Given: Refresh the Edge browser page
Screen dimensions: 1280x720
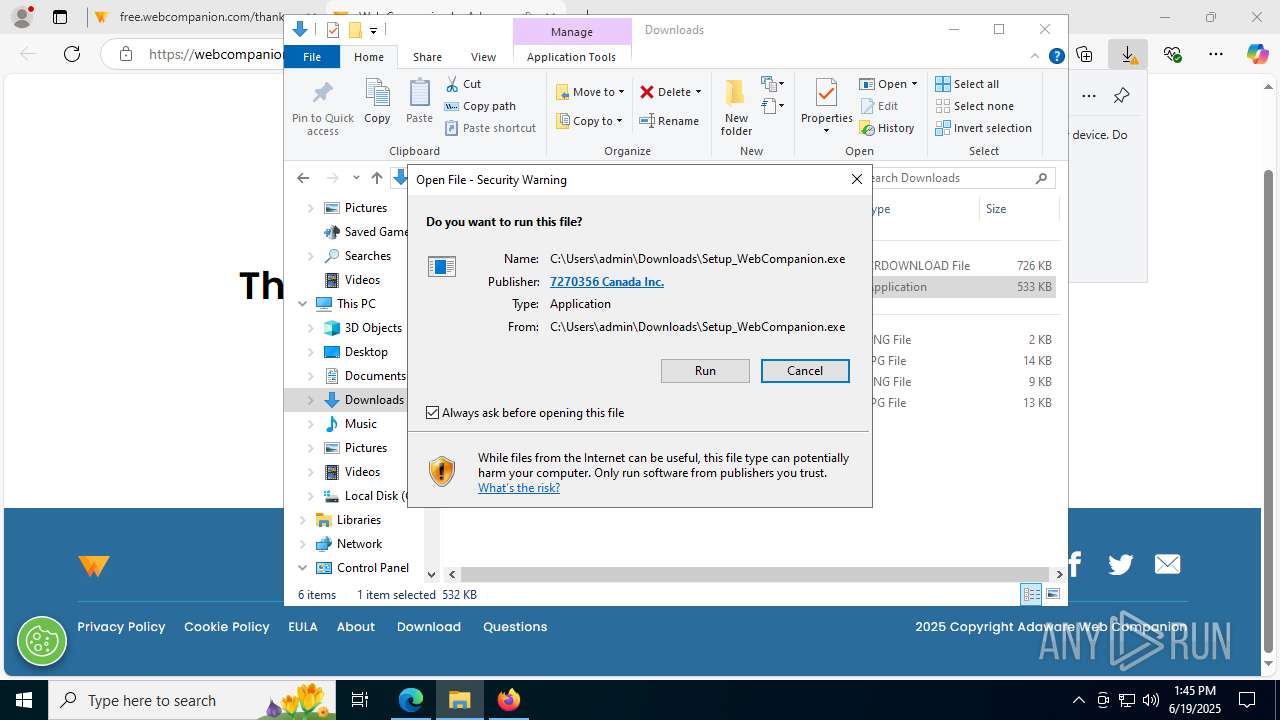Looking at the screenshot, I should (72, 54).
